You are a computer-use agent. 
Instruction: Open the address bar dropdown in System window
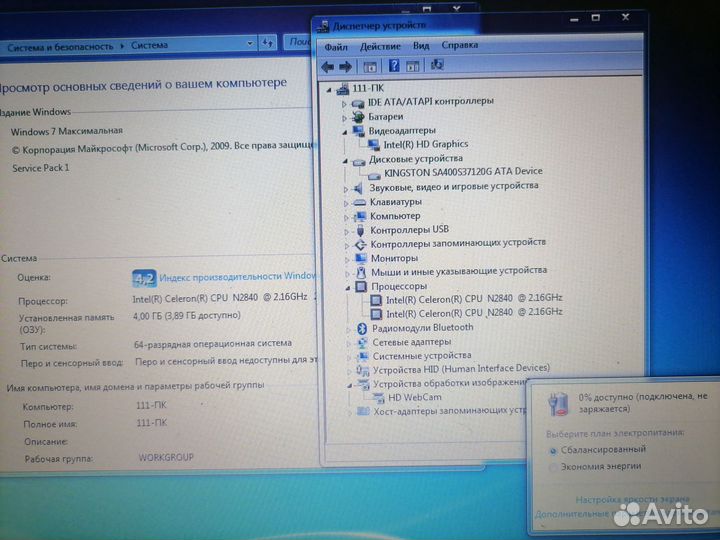250,44
